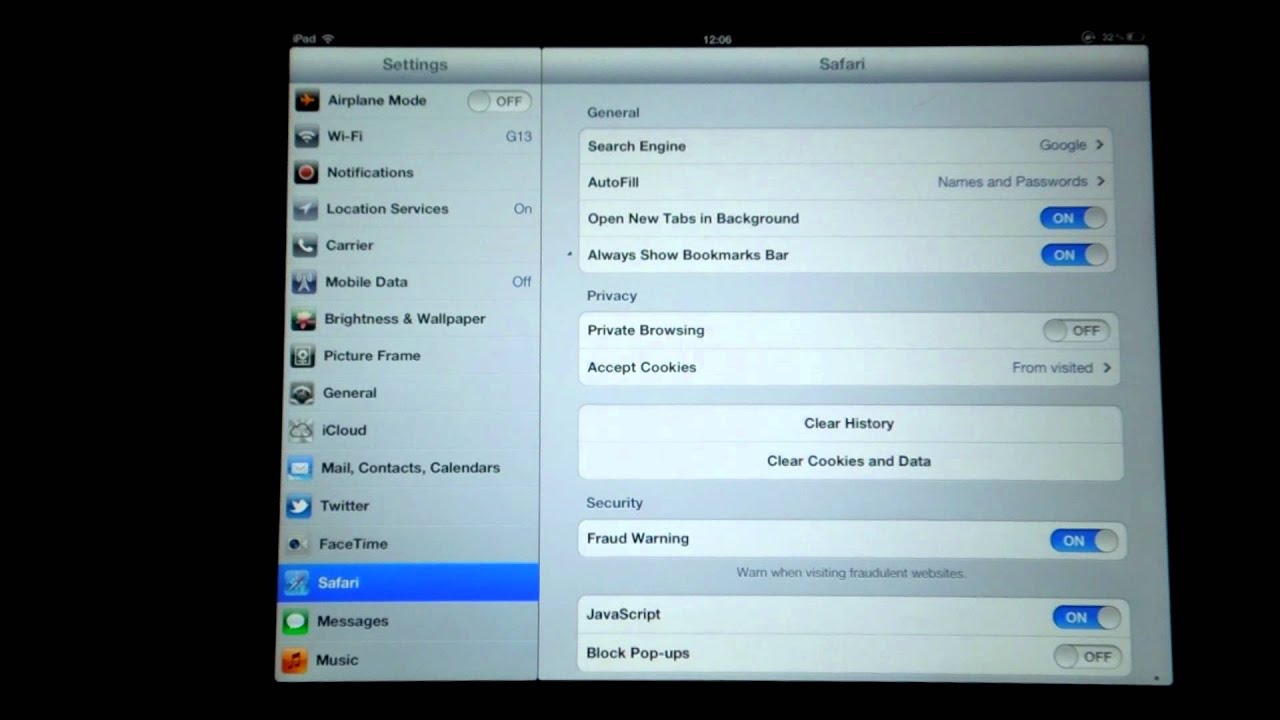1280x720 pixels.
Task: Open the AutoFill row
Action: (847, 182)
